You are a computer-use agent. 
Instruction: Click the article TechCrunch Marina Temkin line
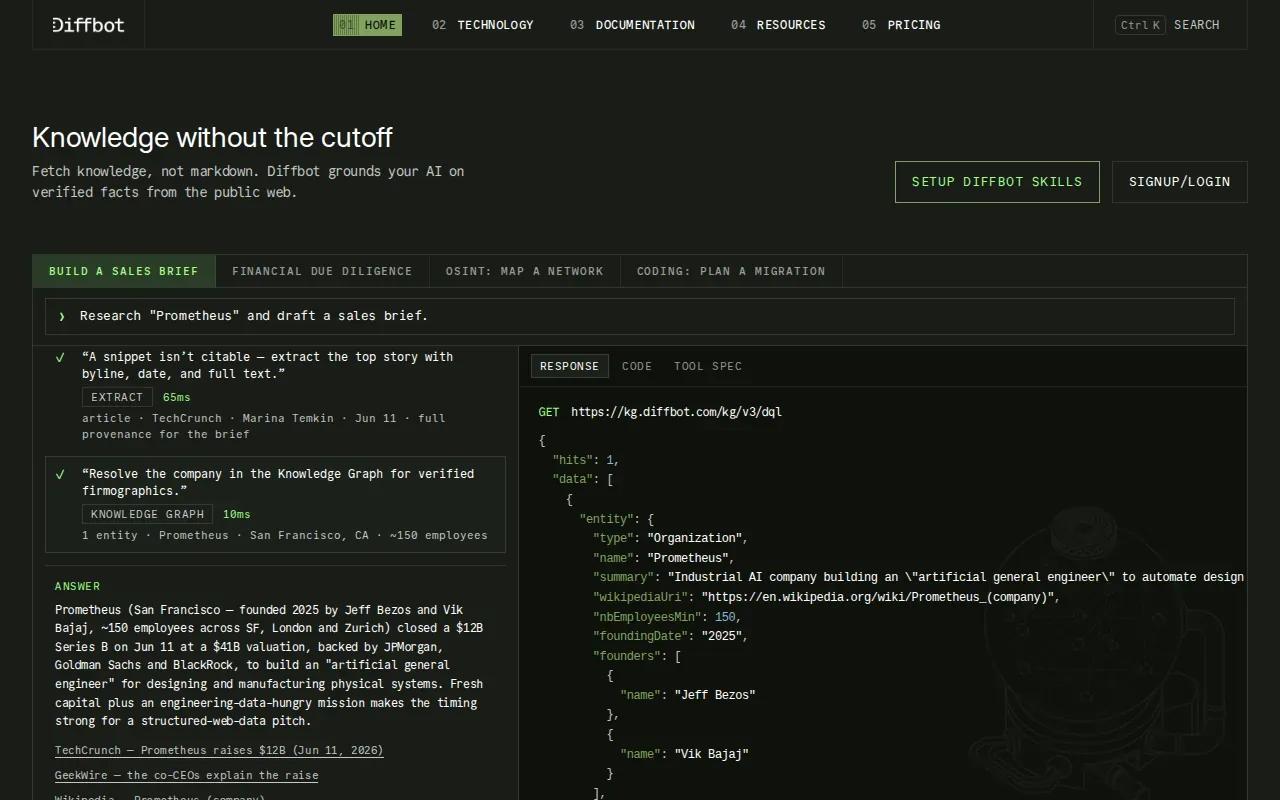(x=264, y=426)
